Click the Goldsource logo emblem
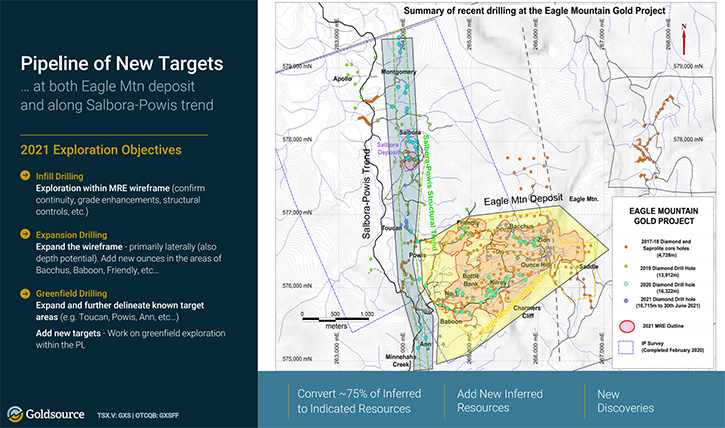The width and height of the screenshot is (725, 428). coord(15,414)
